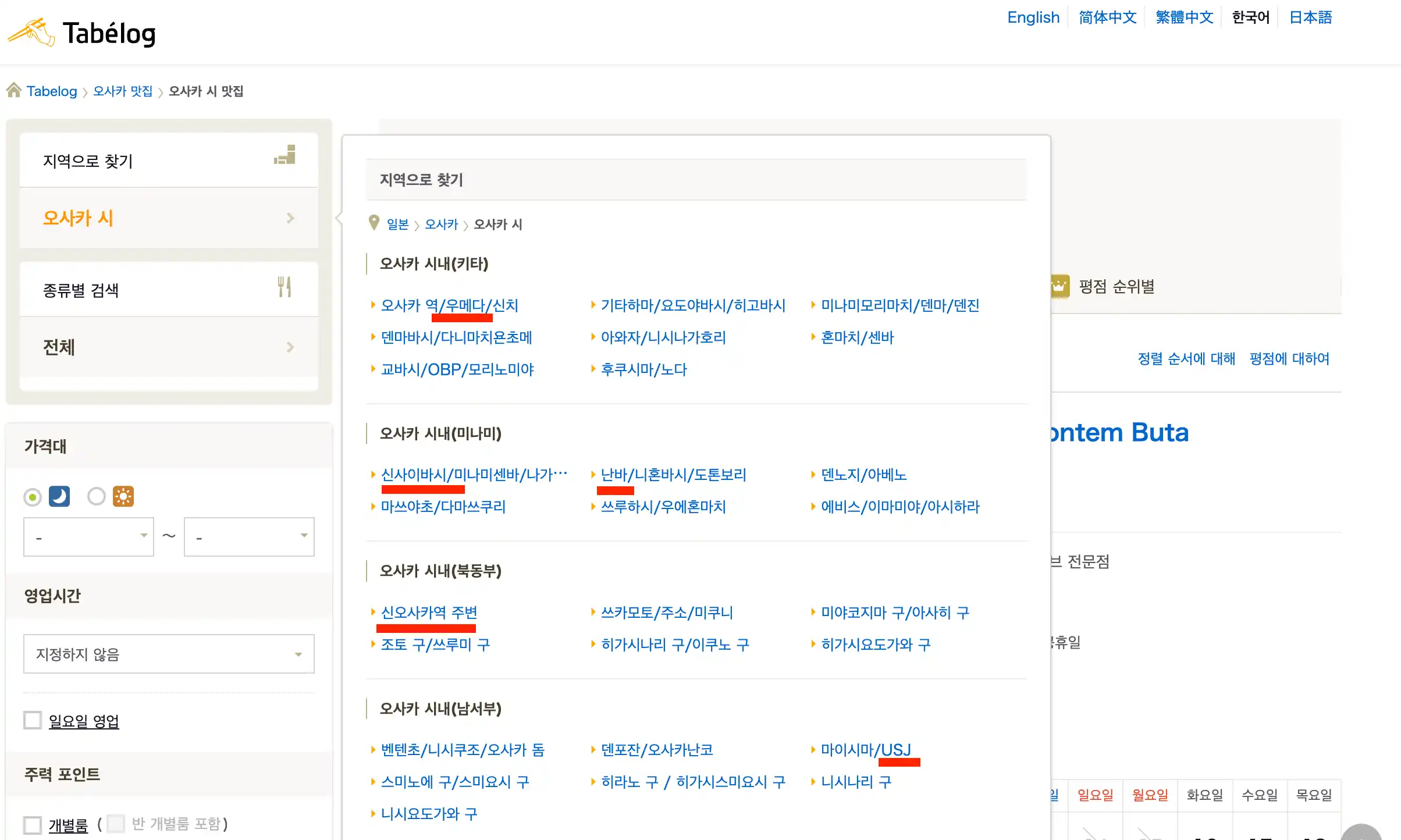This screenshot has width=1401, height=840.
Task: Click the fork and knife cuisine icon
Action: tap(285, 287)
